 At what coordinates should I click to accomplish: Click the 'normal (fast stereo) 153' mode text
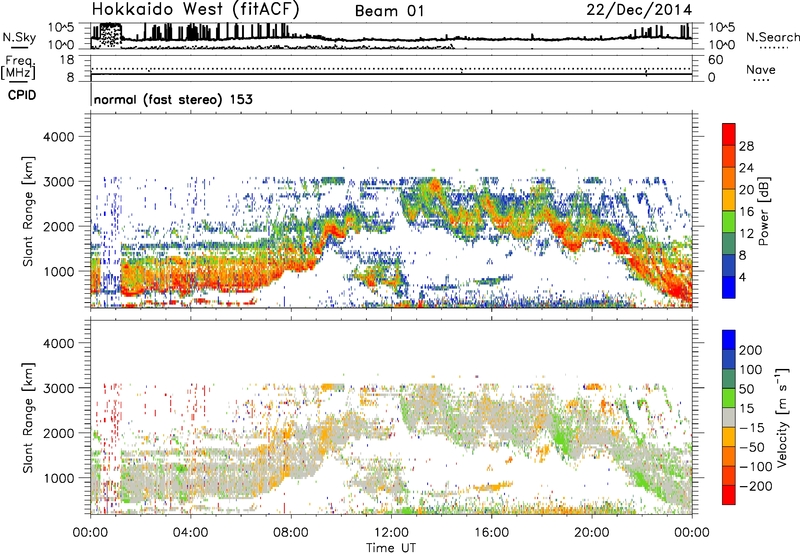[x=173, y=99]
